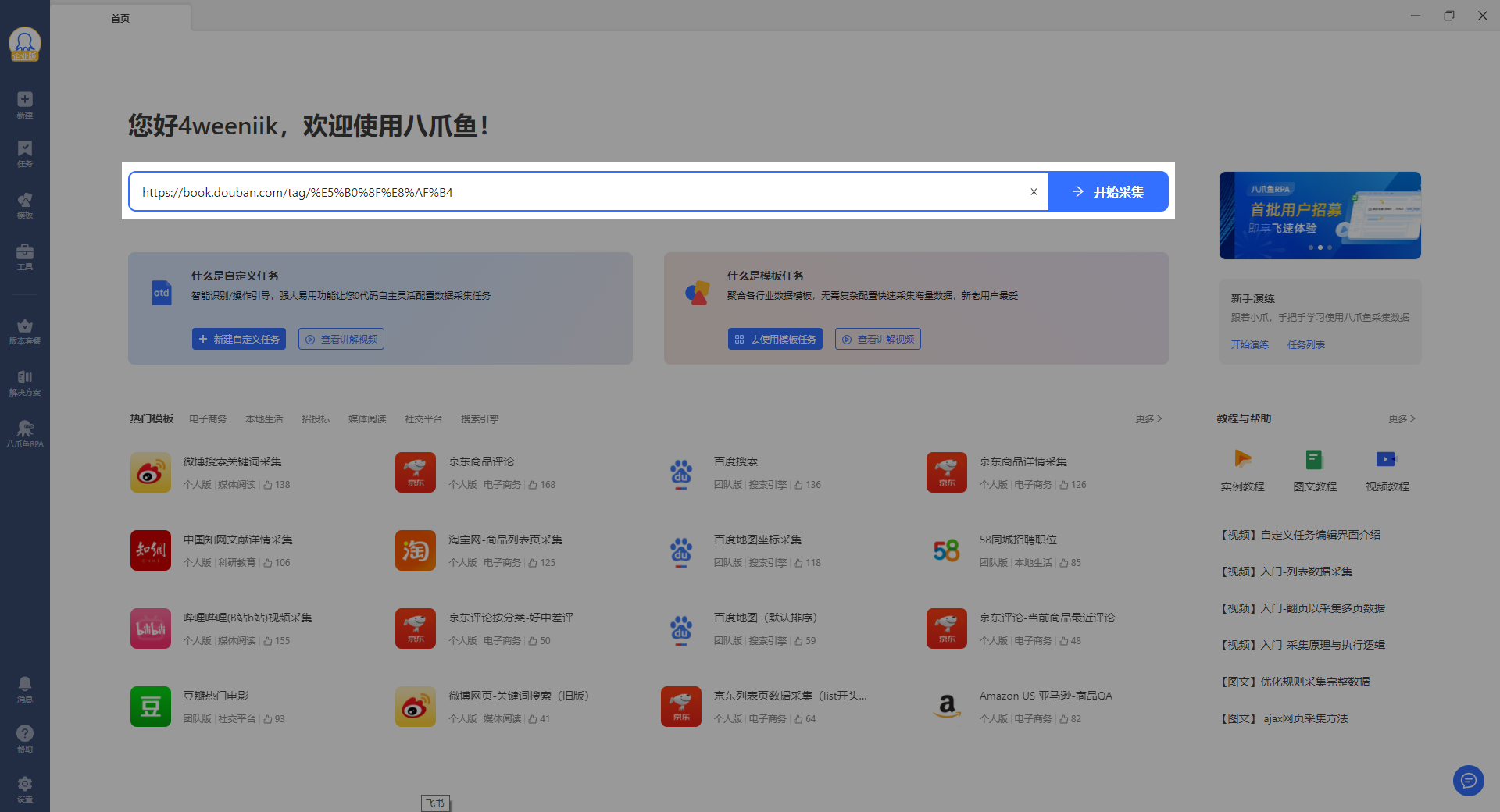Open the 任务 panel from the sidebar

tap(25, 153)
